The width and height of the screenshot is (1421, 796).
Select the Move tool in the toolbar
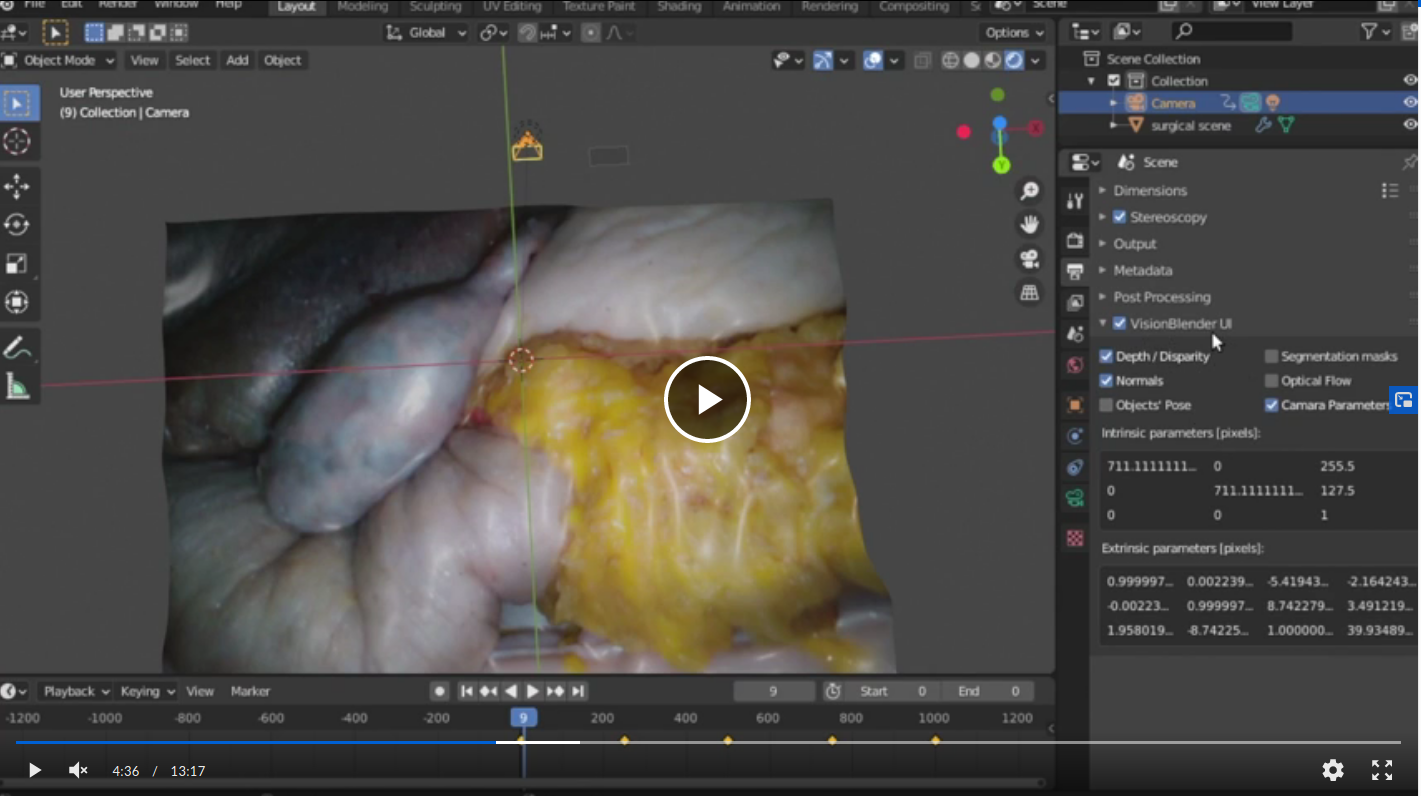click(17, 186)
